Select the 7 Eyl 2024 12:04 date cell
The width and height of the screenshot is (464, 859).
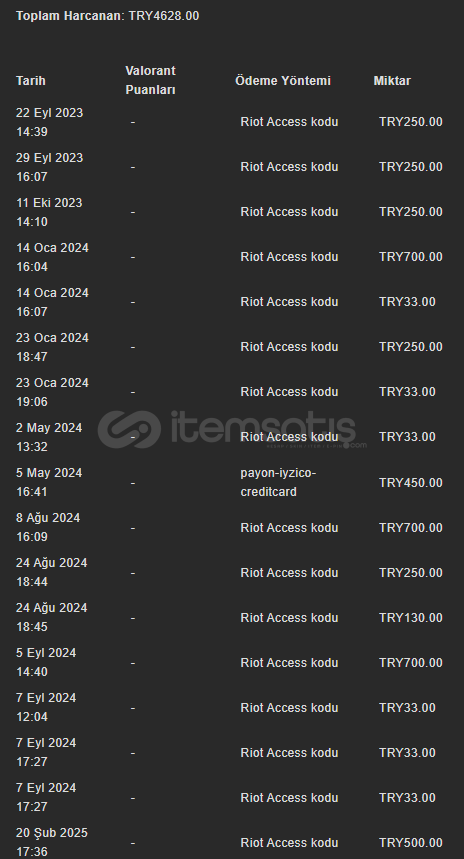pyautogui.click(x=46, y=707)
